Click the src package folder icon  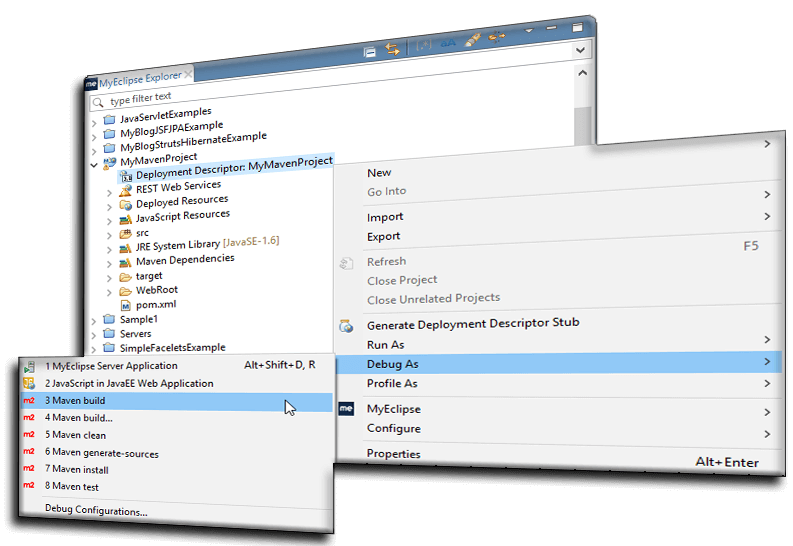coord(125,234)
